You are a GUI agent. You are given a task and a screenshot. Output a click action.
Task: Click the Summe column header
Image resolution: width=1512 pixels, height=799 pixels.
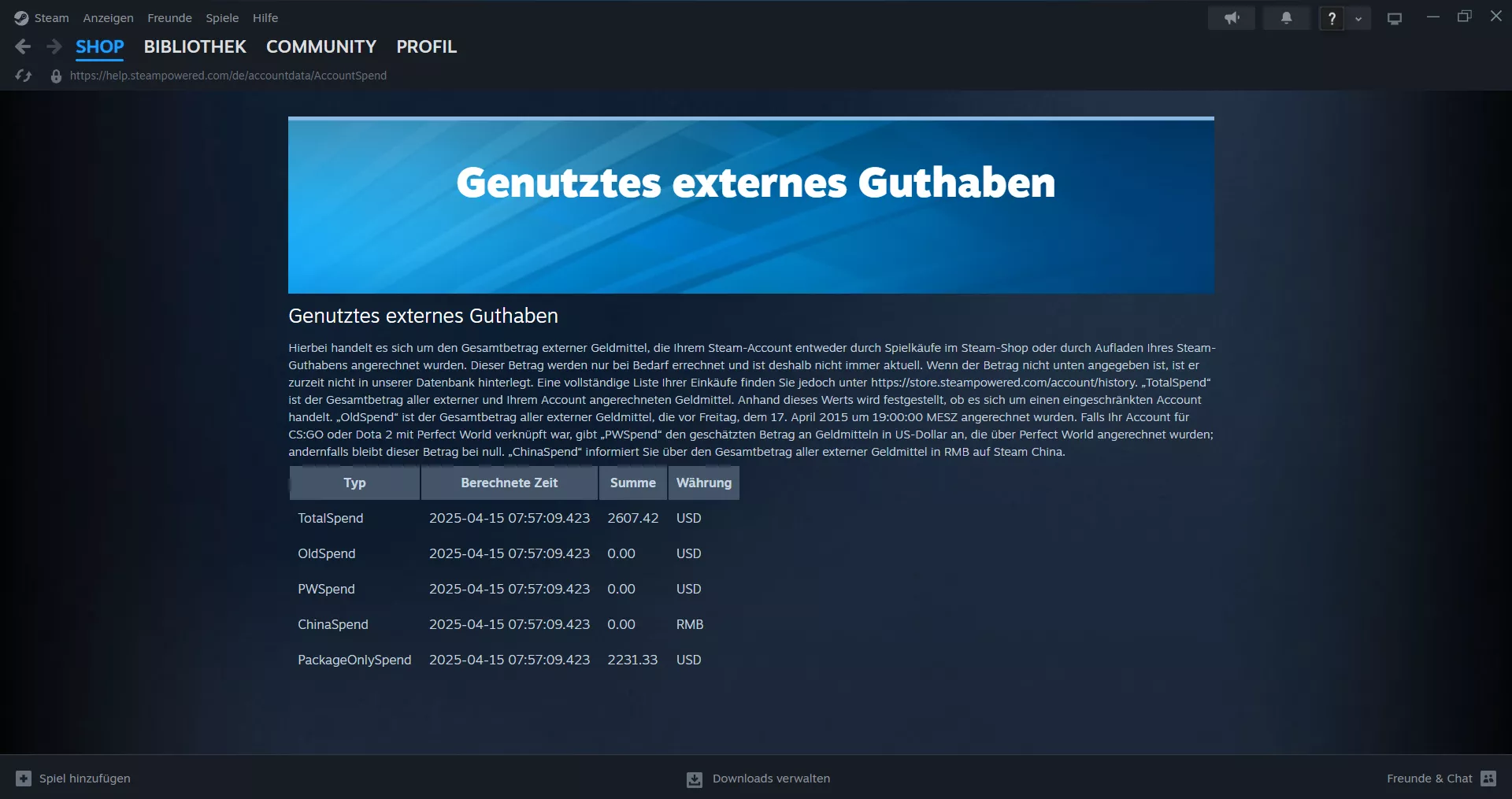coord(633,483)
